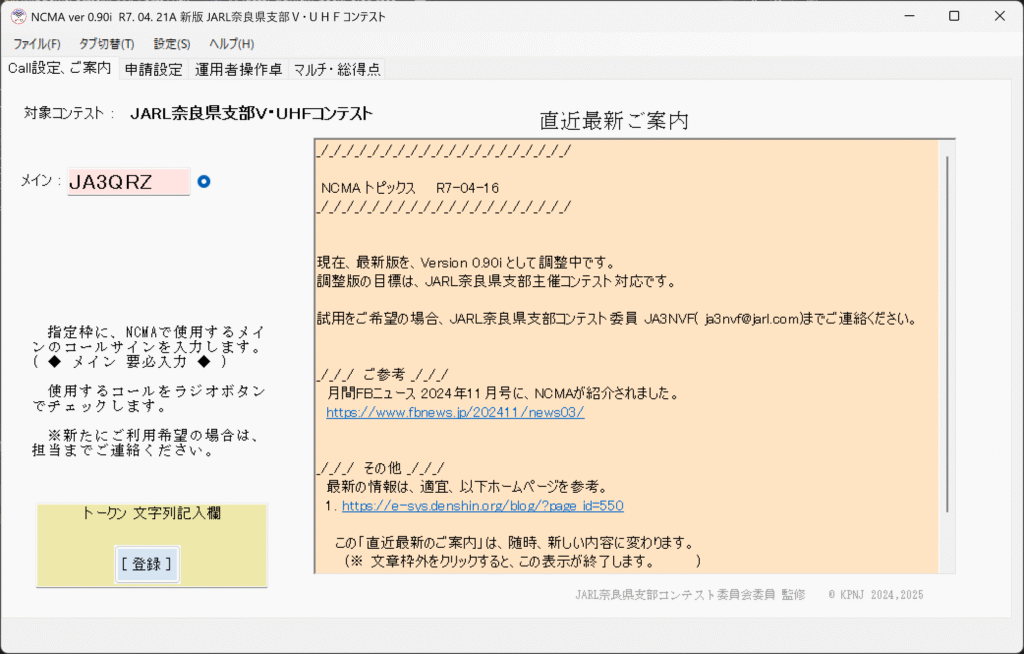Minimize the NCMA window
1024x654 pixels.
click(910, 16)
